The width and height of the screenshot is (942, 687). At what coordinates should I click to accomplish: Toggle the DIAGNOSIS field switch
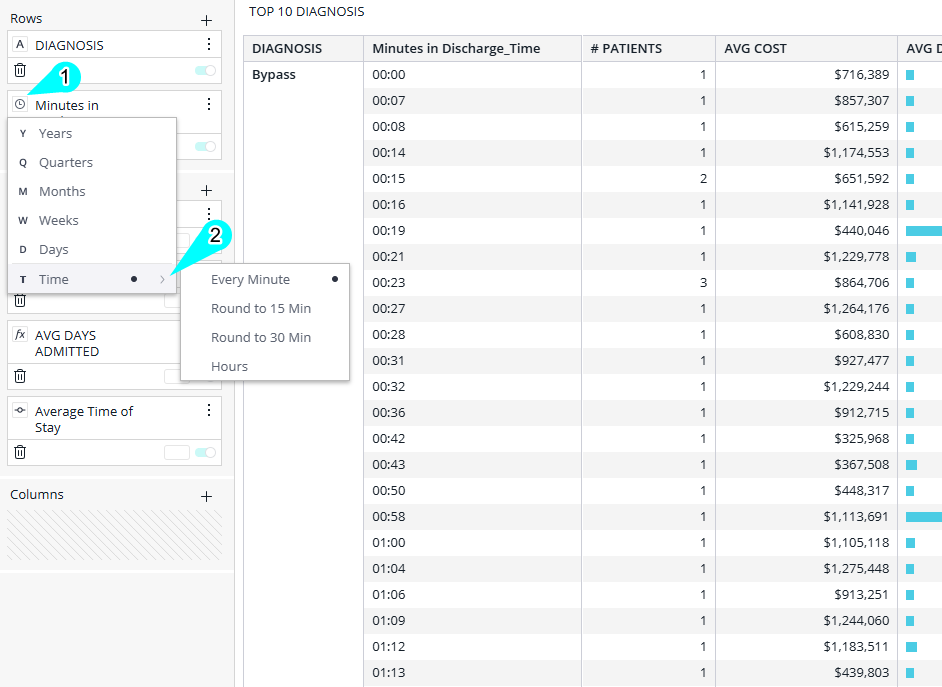coord(205,70)
